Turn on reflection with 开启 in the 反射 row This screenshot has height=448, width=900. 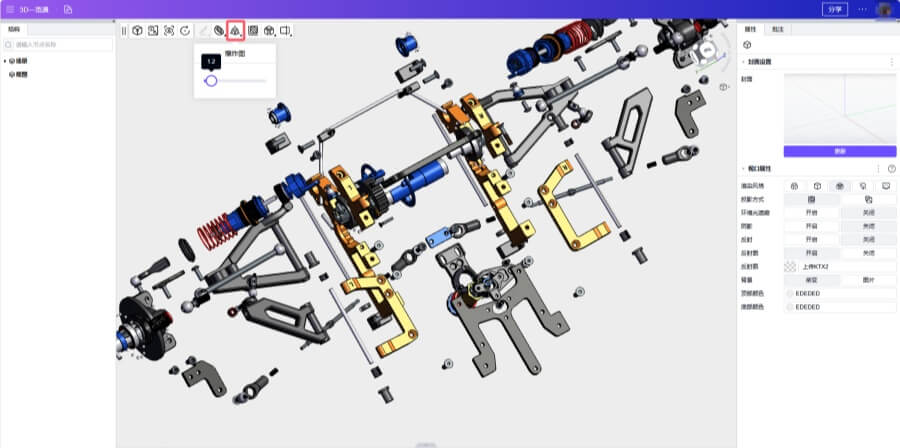pos(812,240)
